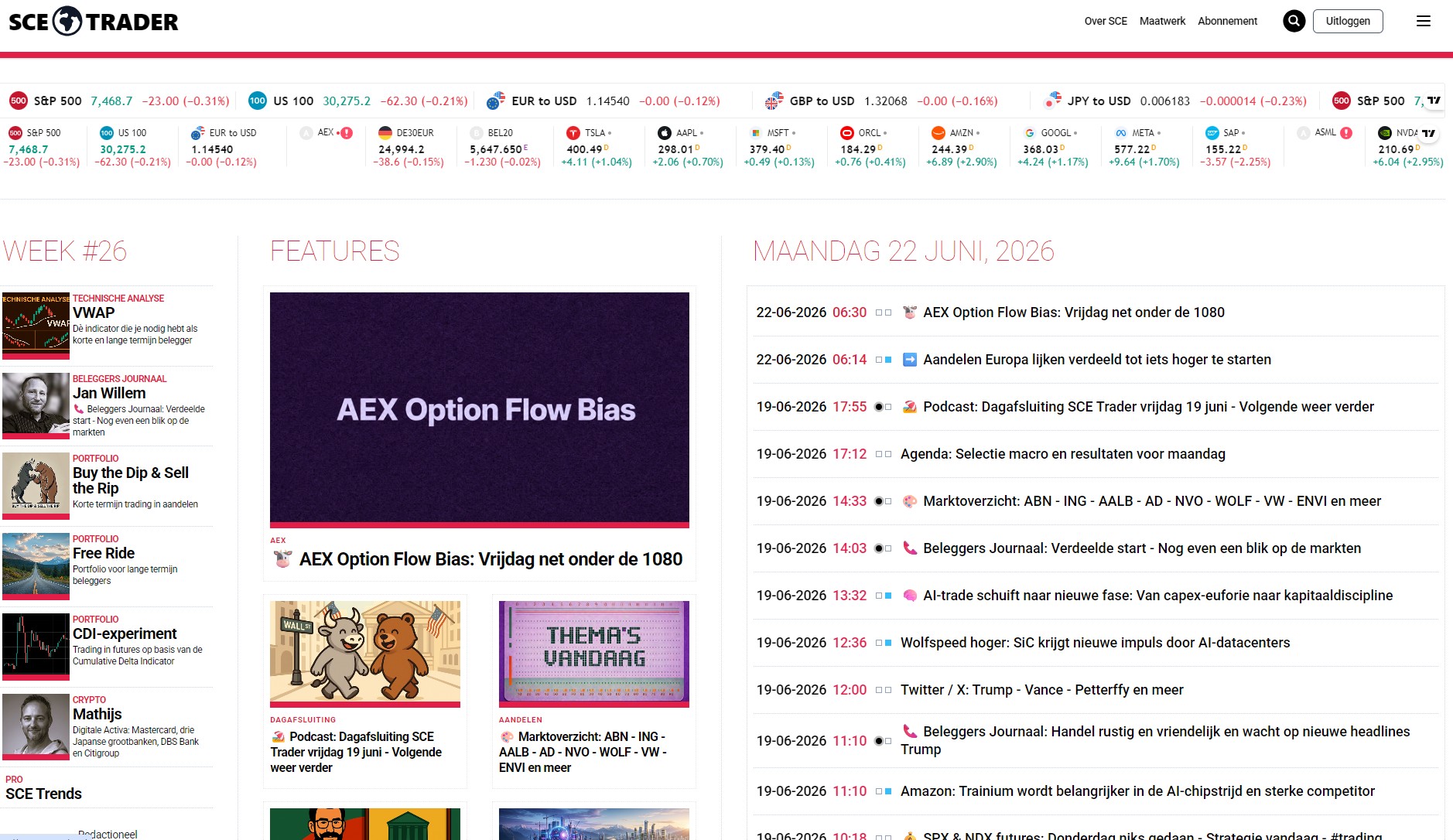Viewport: 1453px width, 840px height.
Task: Open the Agenda: Selectie macro headline
Action: point(1063,454)
